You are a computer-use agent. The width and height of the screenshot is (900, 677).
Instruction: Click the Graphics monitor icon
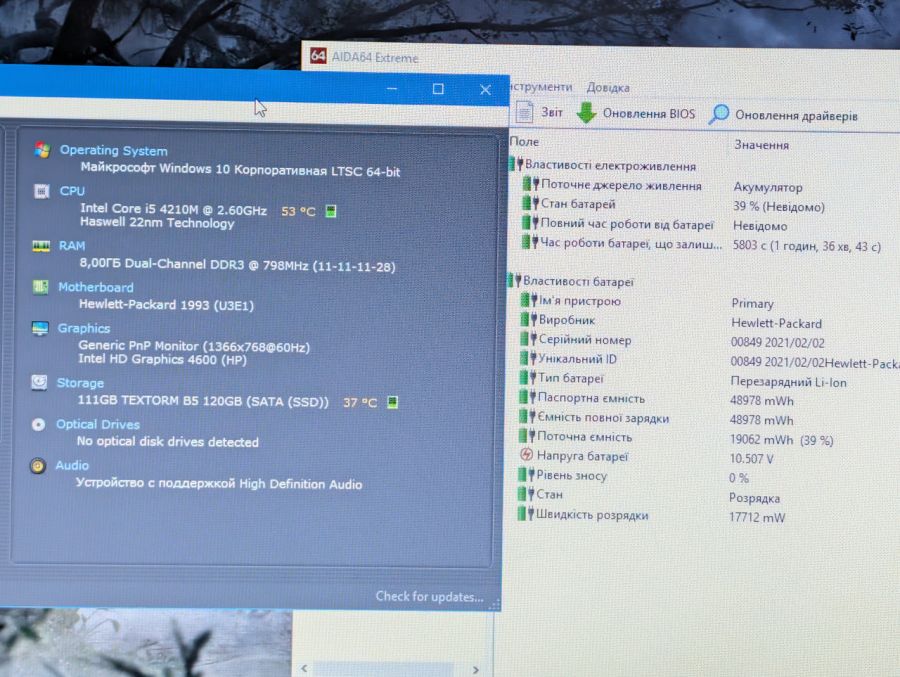click(x=40, y=328)
